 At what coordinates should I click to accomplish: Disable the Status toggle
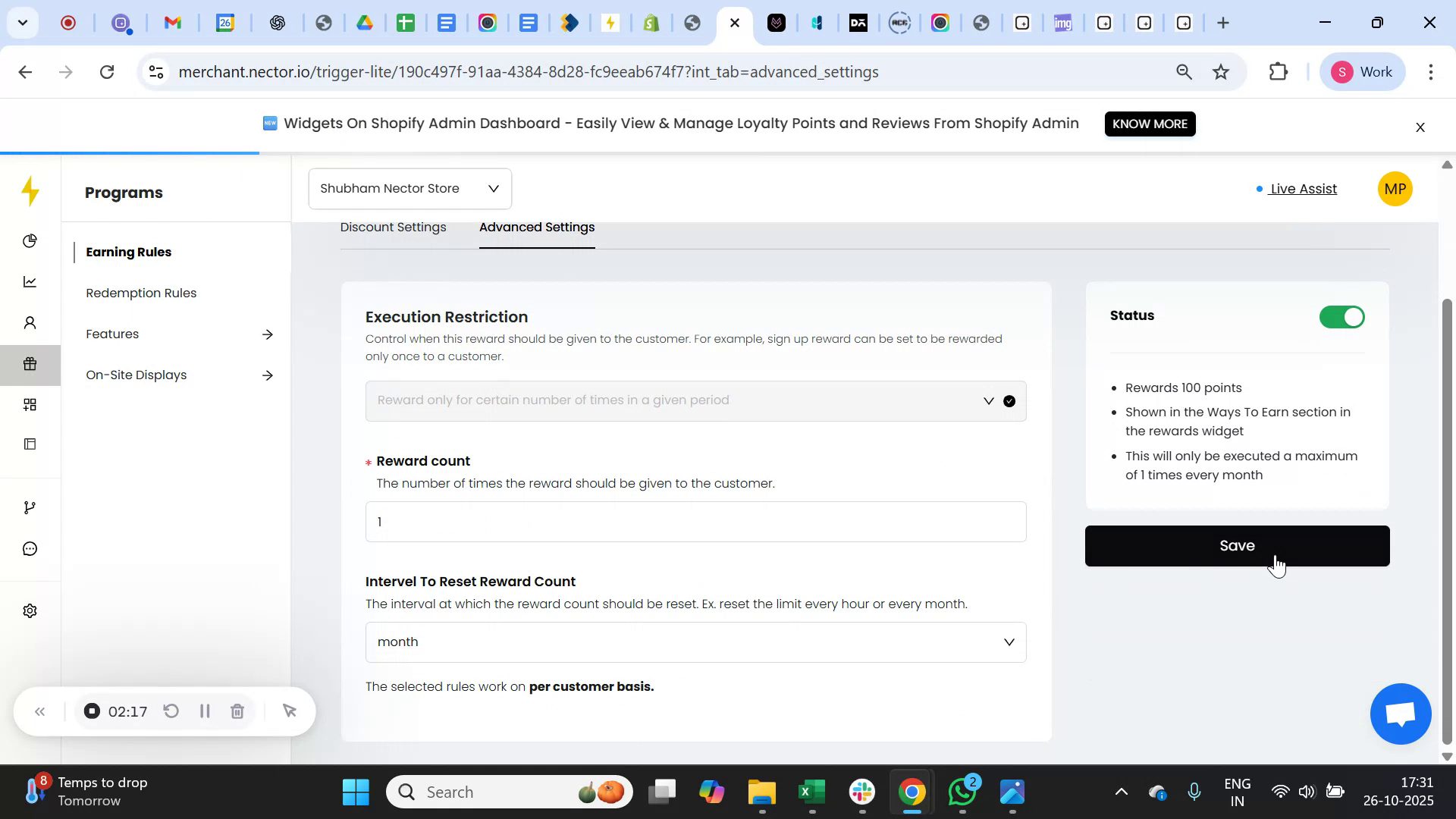[x=1341, y=317]
